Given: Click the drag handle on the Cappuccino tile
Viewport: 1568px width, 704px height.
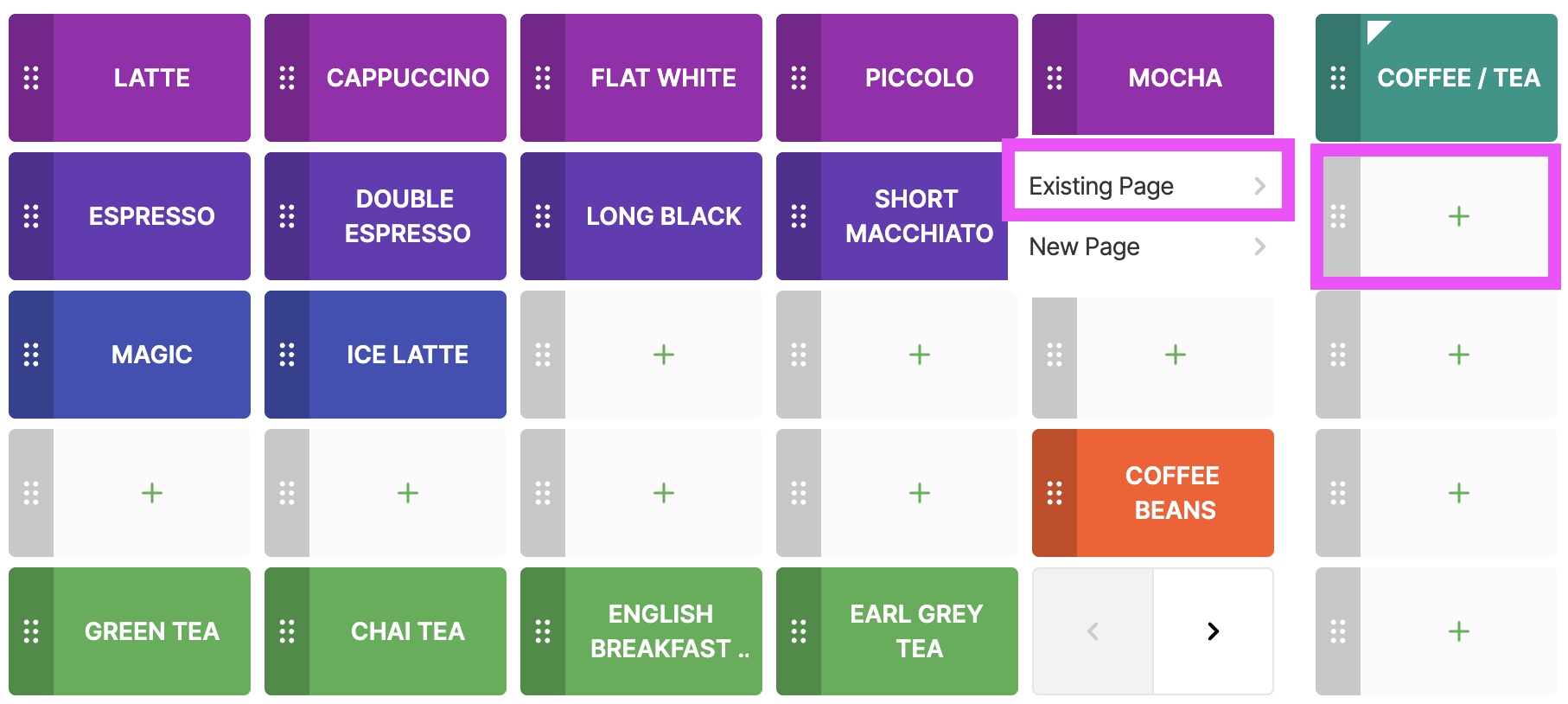Looking at the screenshot, I should (287, 78).
